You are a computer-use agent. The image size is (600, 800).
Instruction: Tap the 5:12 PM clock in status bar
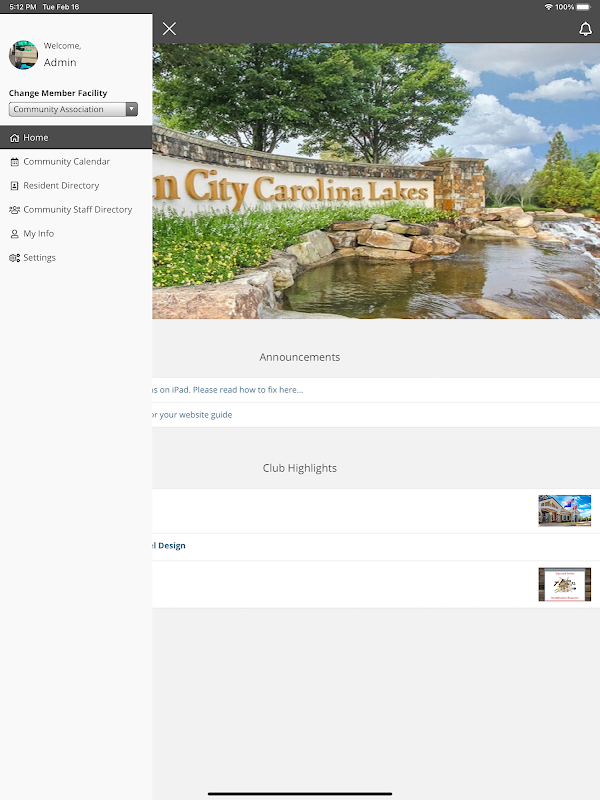(23, 7)
